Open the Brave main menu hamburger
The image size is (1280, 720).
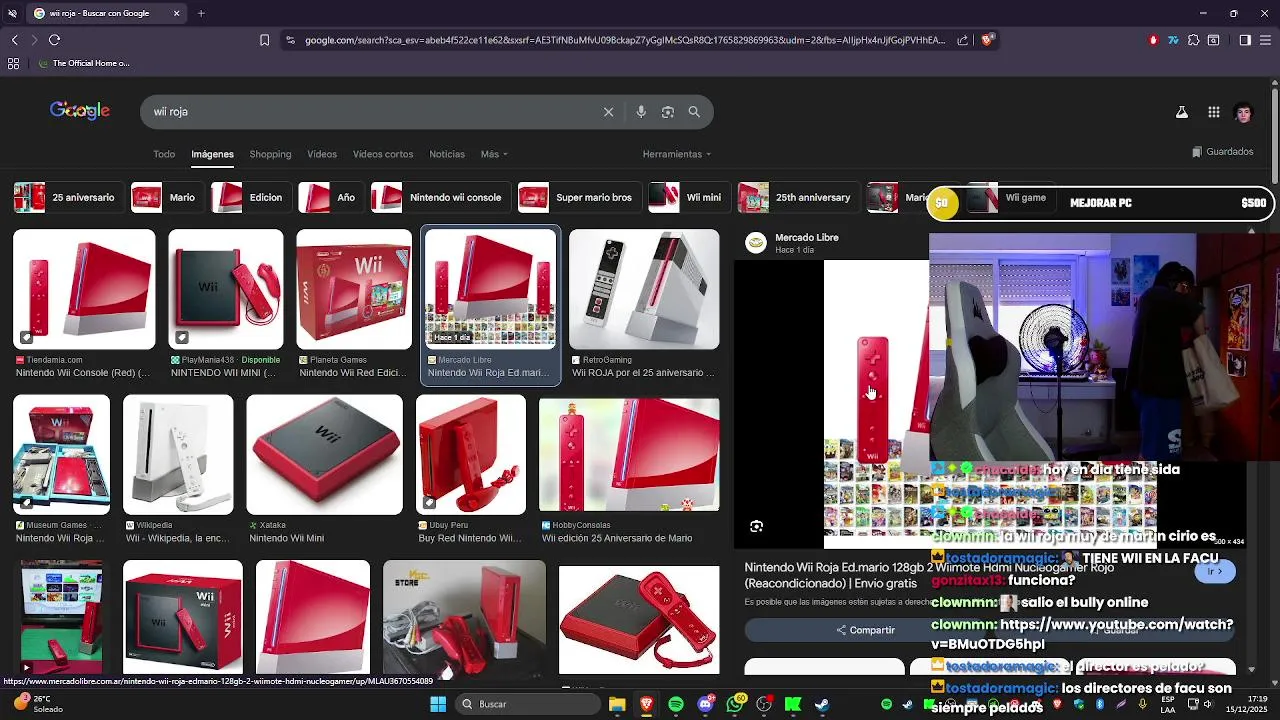1266,40
